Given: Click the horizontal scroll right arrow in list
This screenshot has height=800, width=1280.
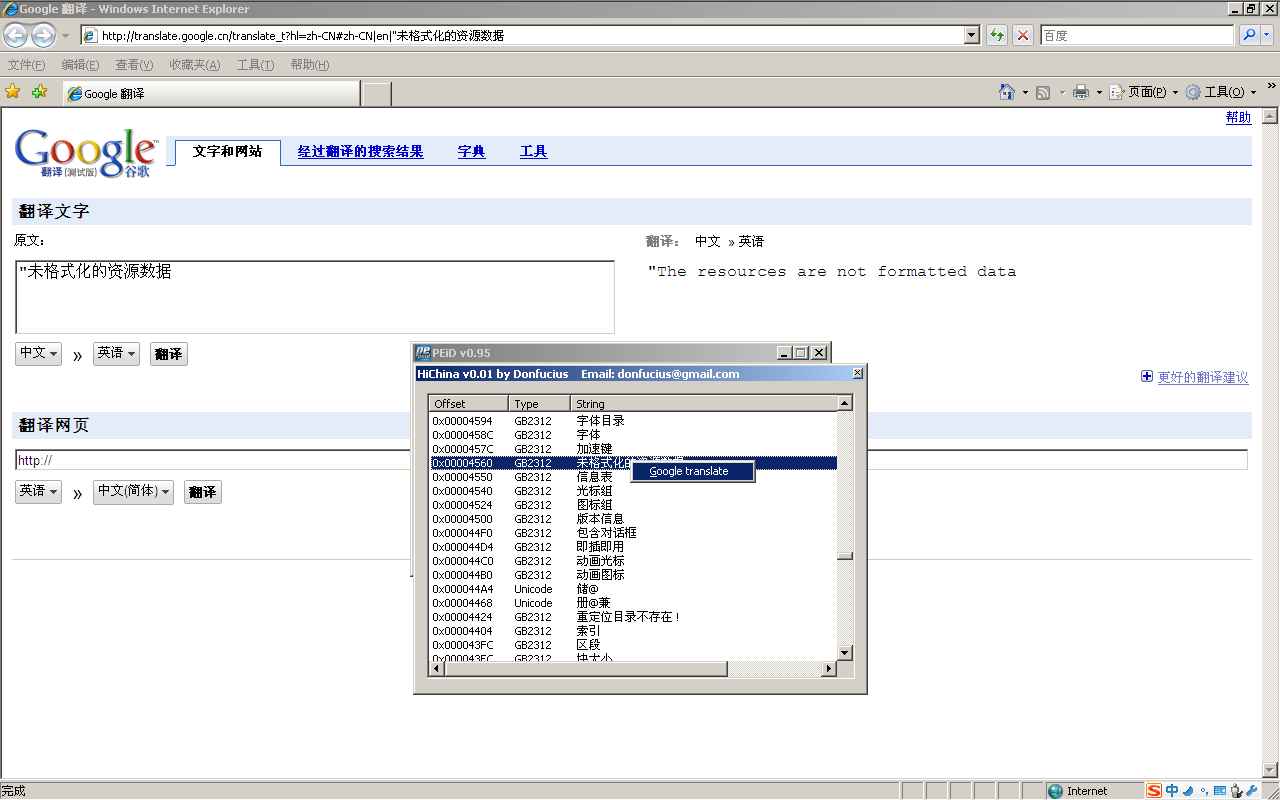Looking at the screenshot, I should [x=829, y=669].
